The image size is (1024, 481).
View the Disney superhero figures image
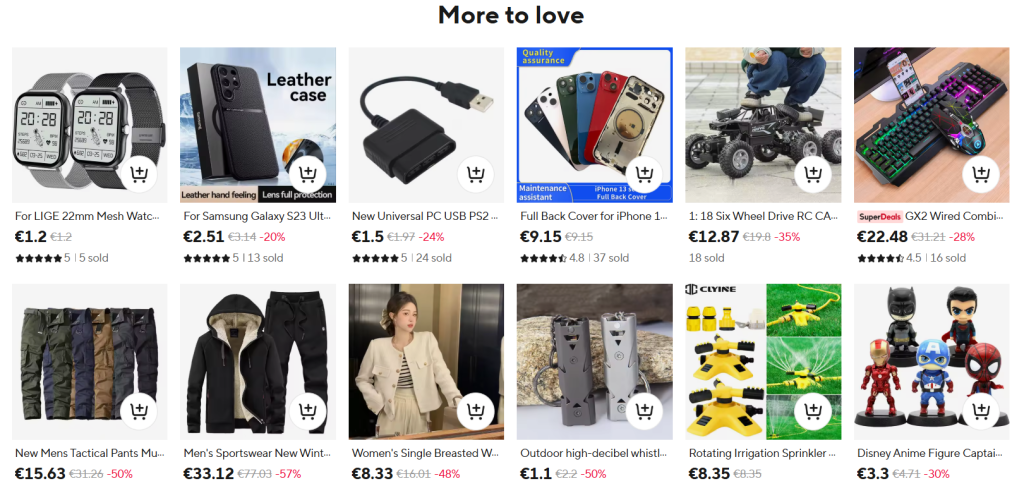tap(932, 362)
